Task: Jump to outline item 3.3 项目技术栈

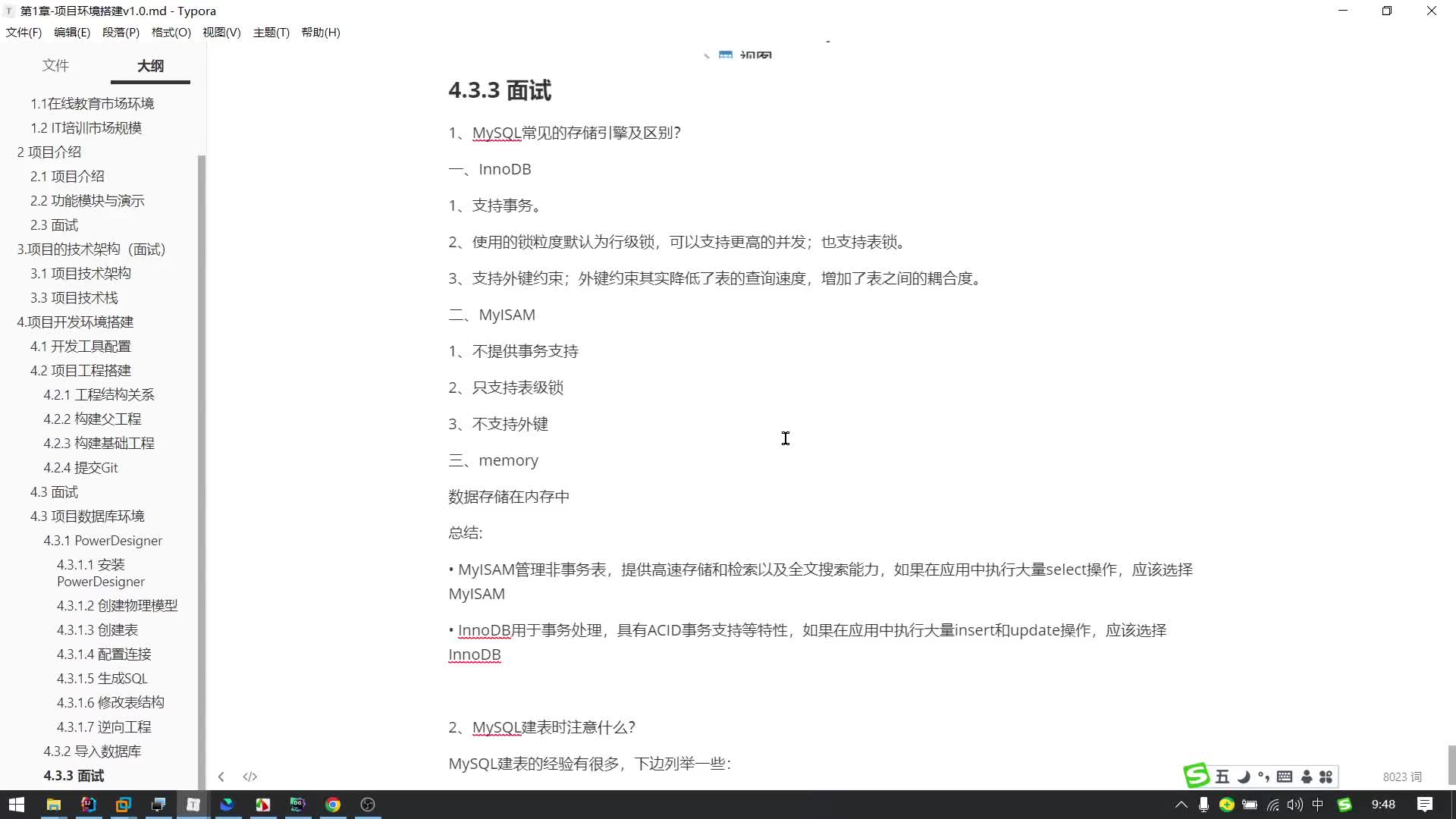Action: click(74, 298)
